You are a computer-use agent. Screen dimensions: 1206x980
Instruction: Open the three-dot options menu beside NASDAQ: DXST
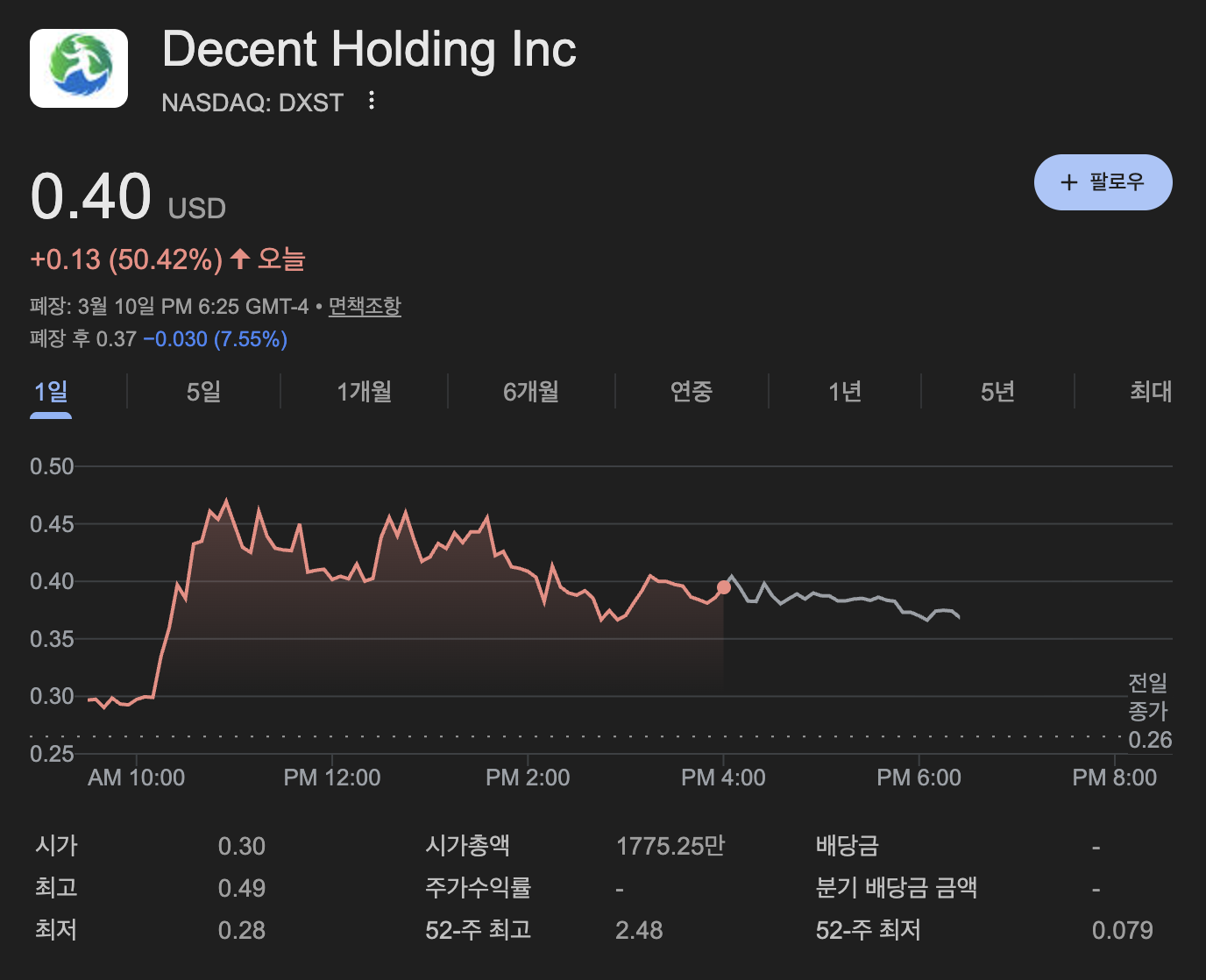372,101
